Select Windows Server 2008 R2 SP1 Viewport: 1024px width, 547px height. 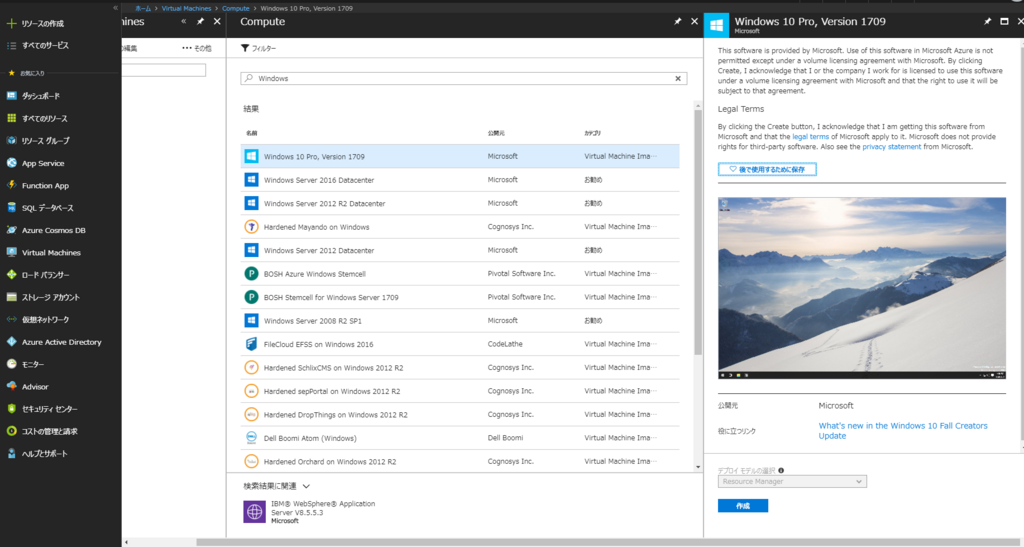(x=460, y=321)
